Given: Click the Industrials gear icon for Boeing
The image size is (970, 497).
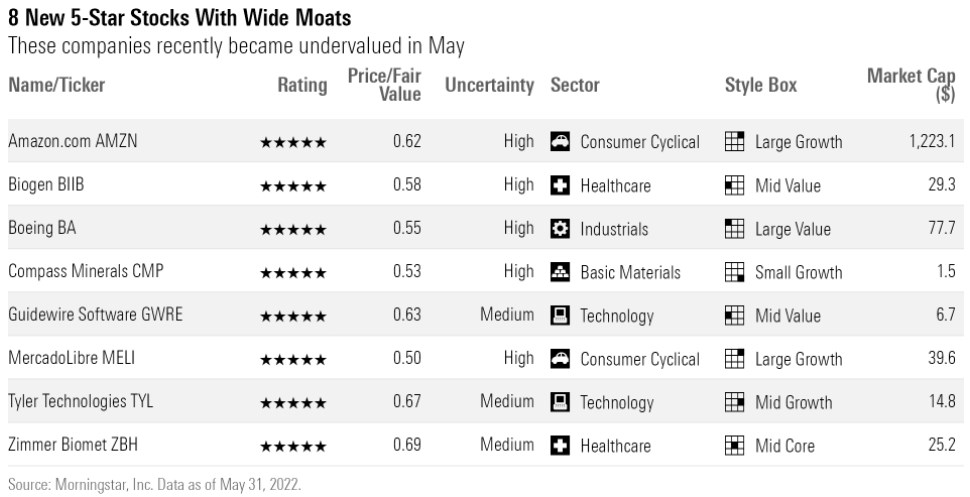Looking at the screenshot, I should [561, 229].
